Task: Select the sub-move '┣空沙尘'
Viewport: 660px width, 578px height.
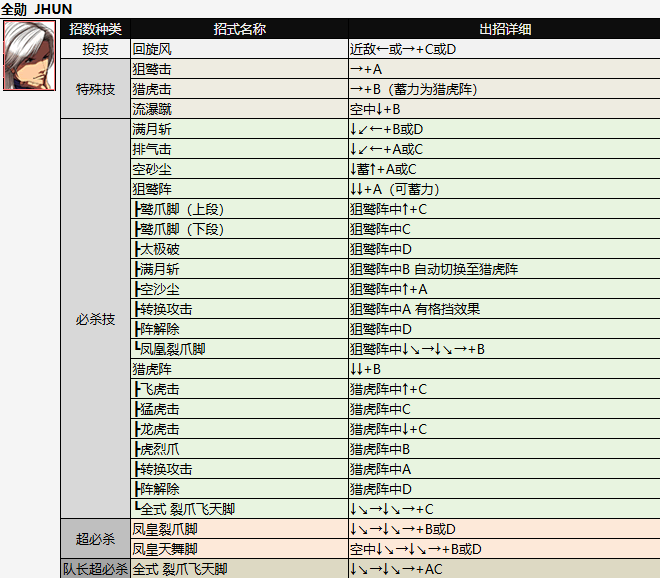Action: 157,289
